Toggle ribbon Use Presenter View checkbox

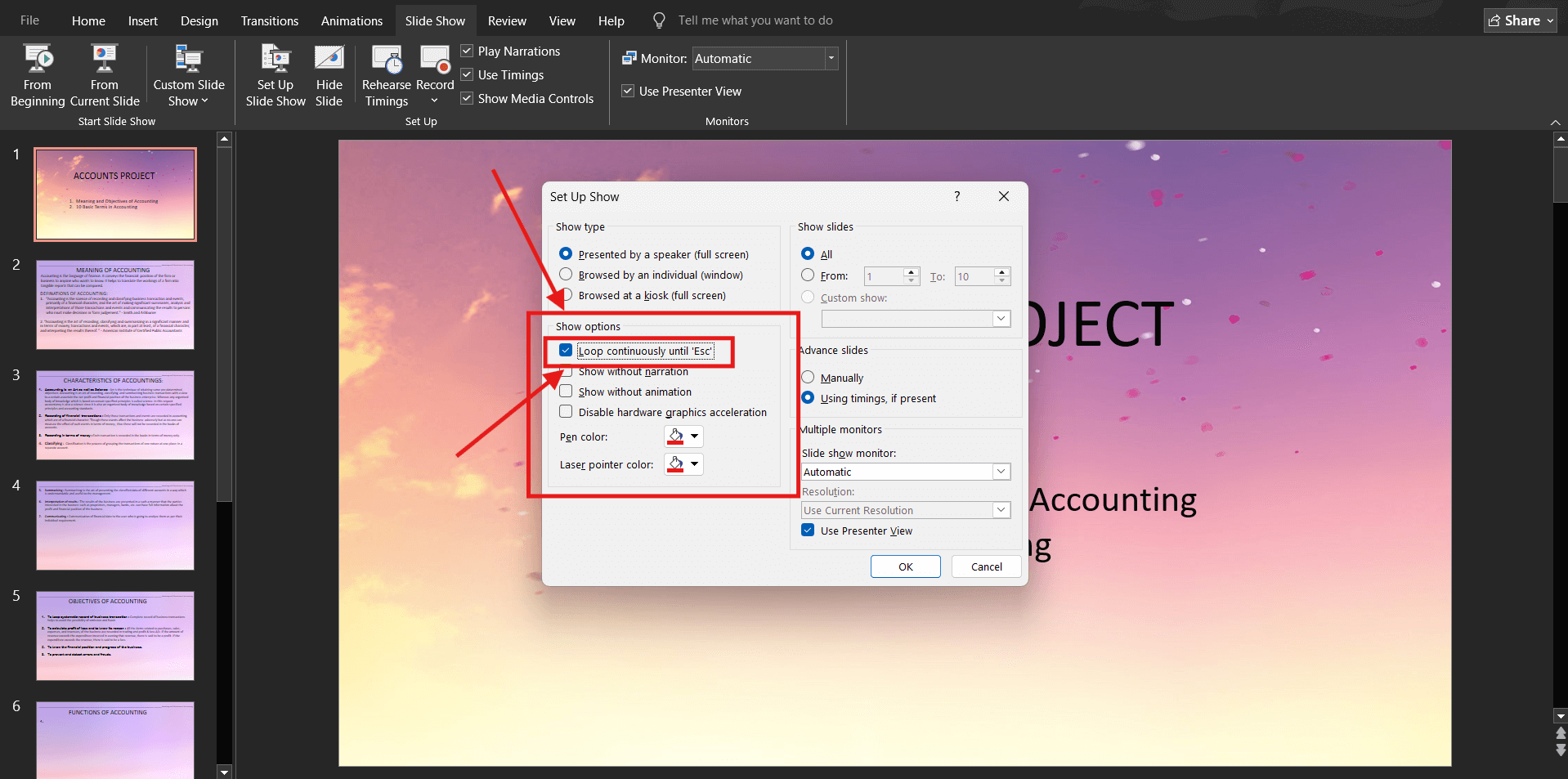pos(628,91)
